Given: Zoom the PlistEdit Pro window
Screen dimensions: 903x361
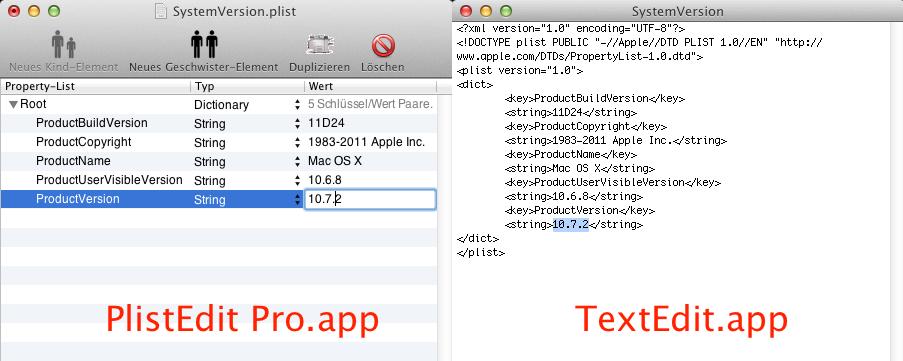Looking at the screenshot, I should tap(54, 11).
